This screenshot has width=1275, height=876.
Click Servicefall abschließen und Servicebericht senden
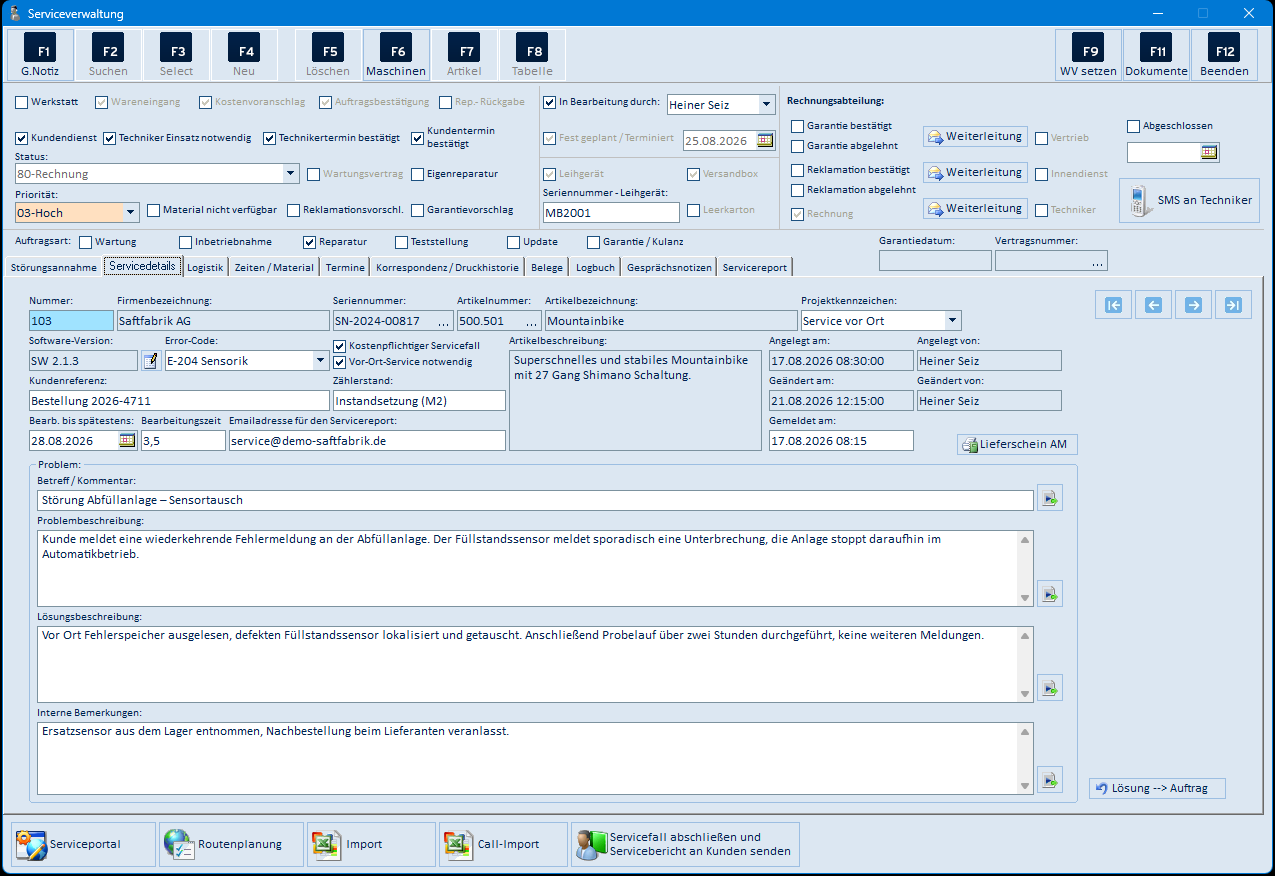(x=685, y=844)
